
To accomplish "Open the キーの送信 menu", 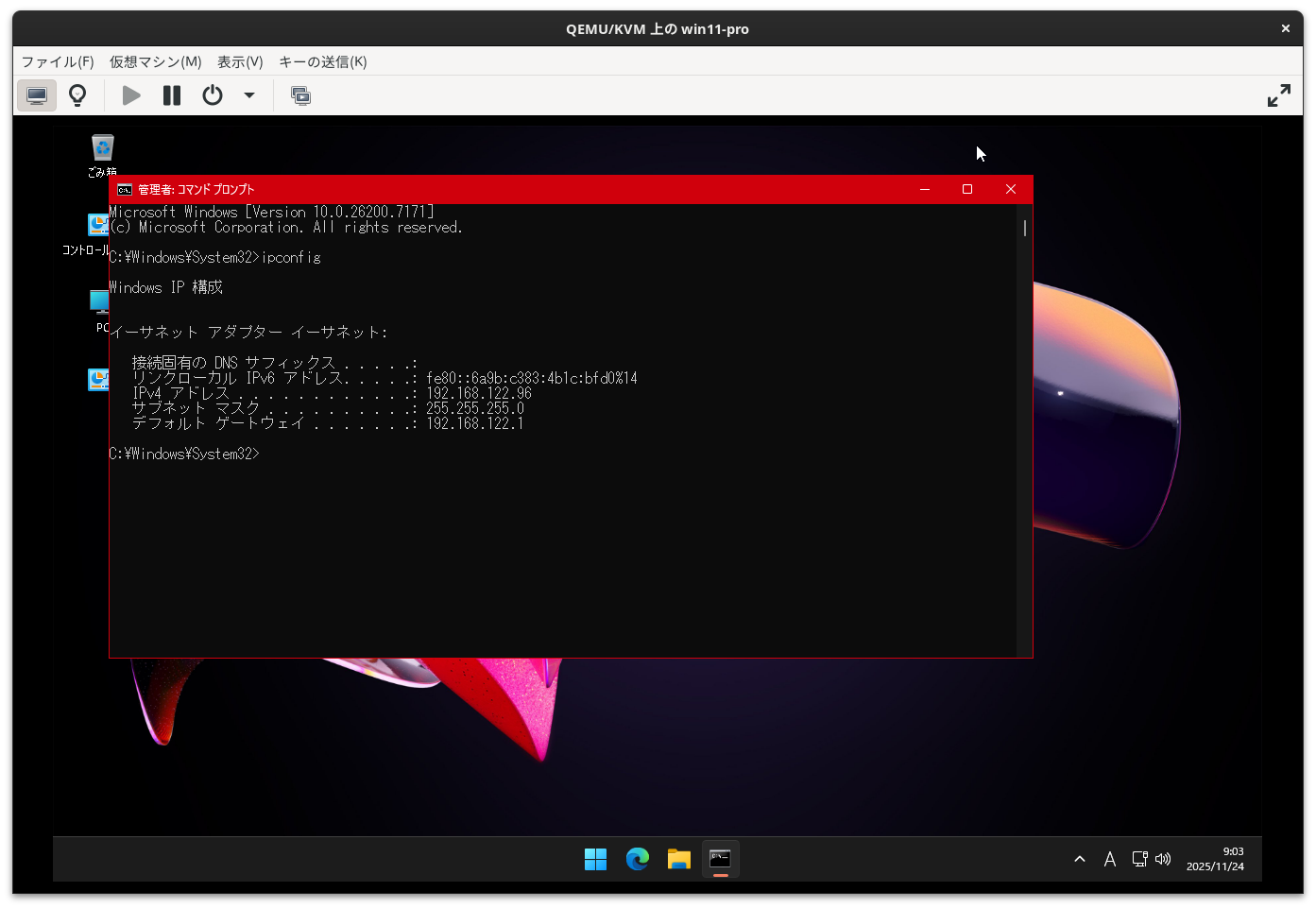I will 320,61.
